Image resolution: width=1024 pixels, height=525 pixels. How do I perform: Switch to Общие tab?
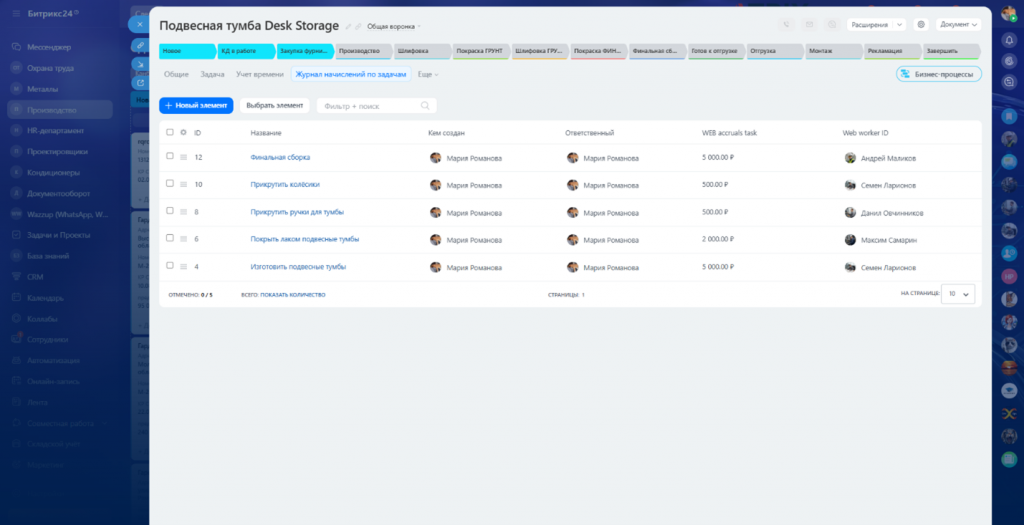click(176, 74)
